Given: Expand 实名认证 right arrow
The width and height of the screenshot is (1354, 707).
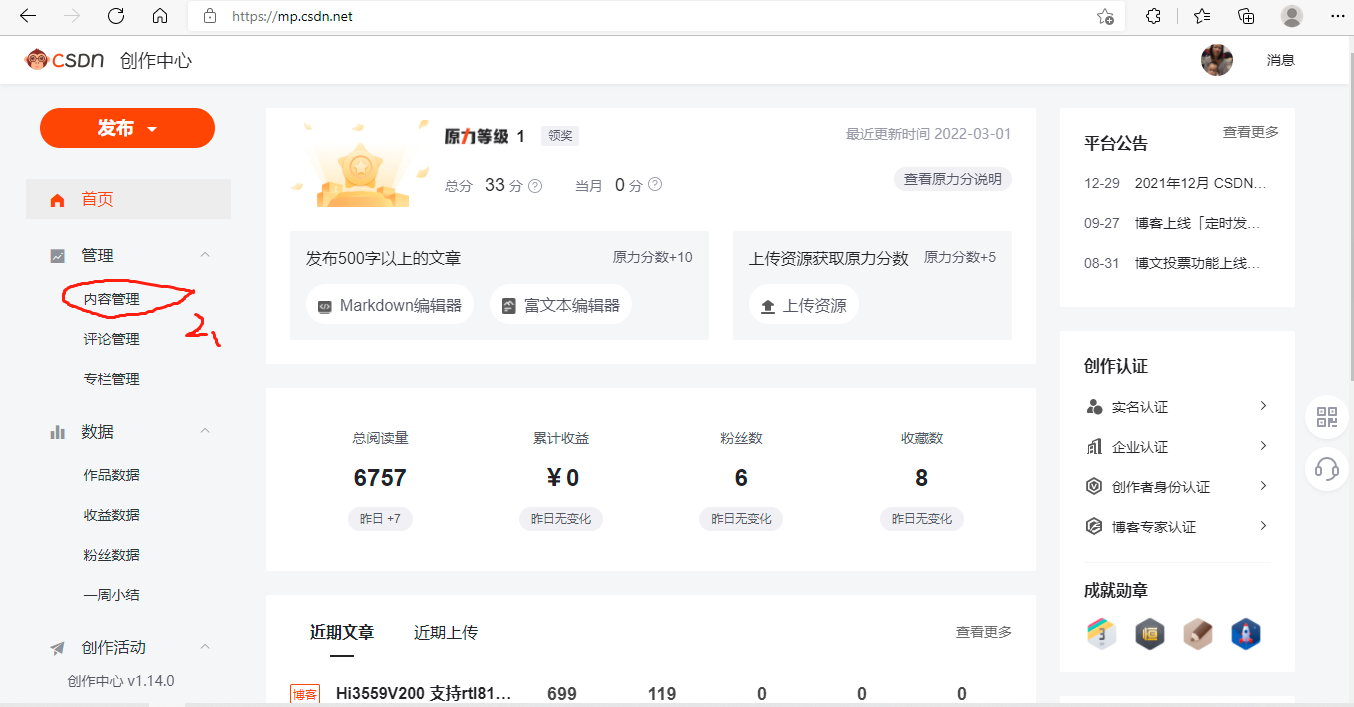Looking at the screenshot, I should tap(1263, 406).
